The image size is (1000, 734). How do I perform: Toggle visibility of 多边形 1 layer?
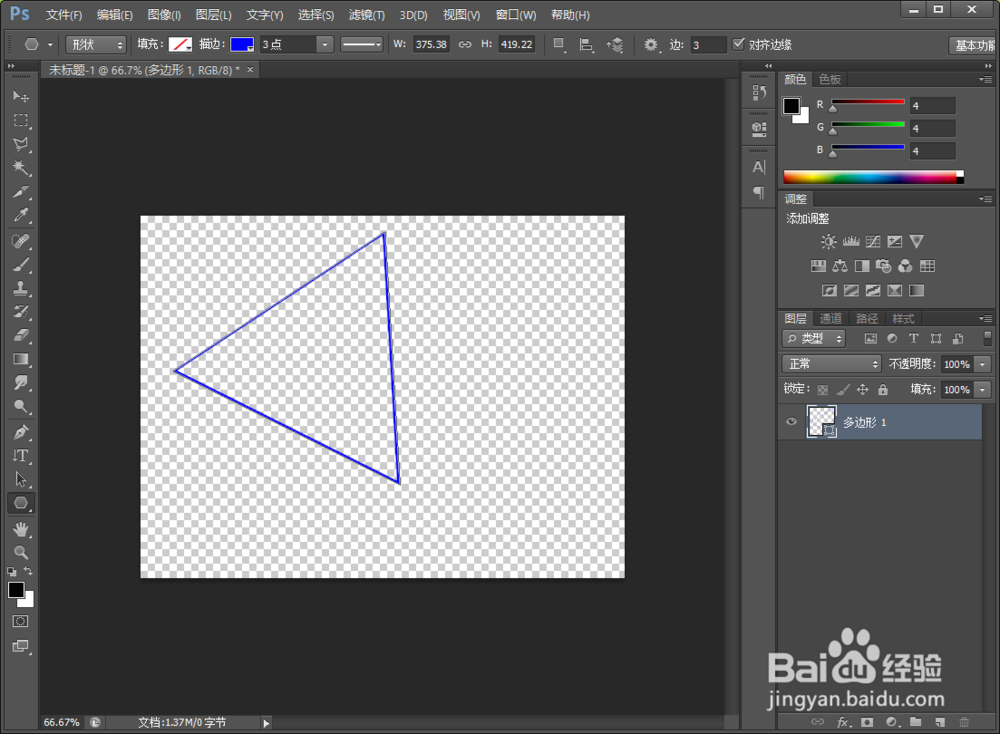coord(791,421)
